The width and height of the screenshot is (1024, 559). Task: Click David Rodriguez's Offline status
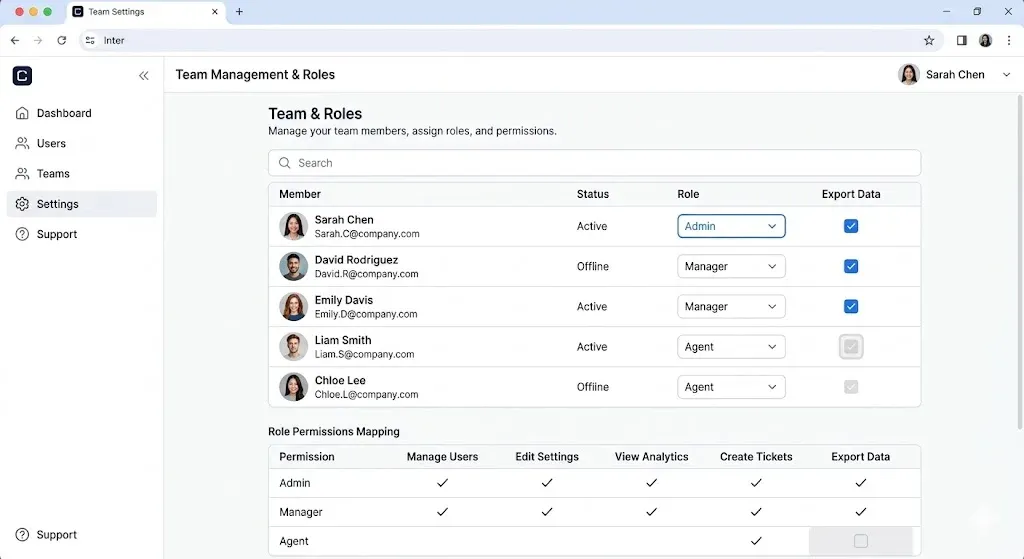592,266
